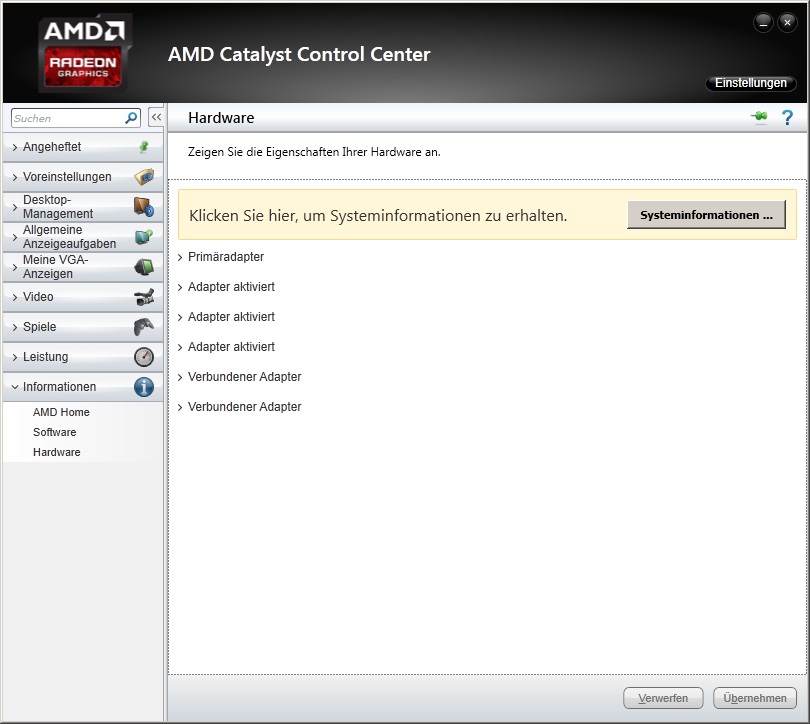Open AMD Home page
The height and width of the screenshot is (724, 810).
tap(61, 412)
